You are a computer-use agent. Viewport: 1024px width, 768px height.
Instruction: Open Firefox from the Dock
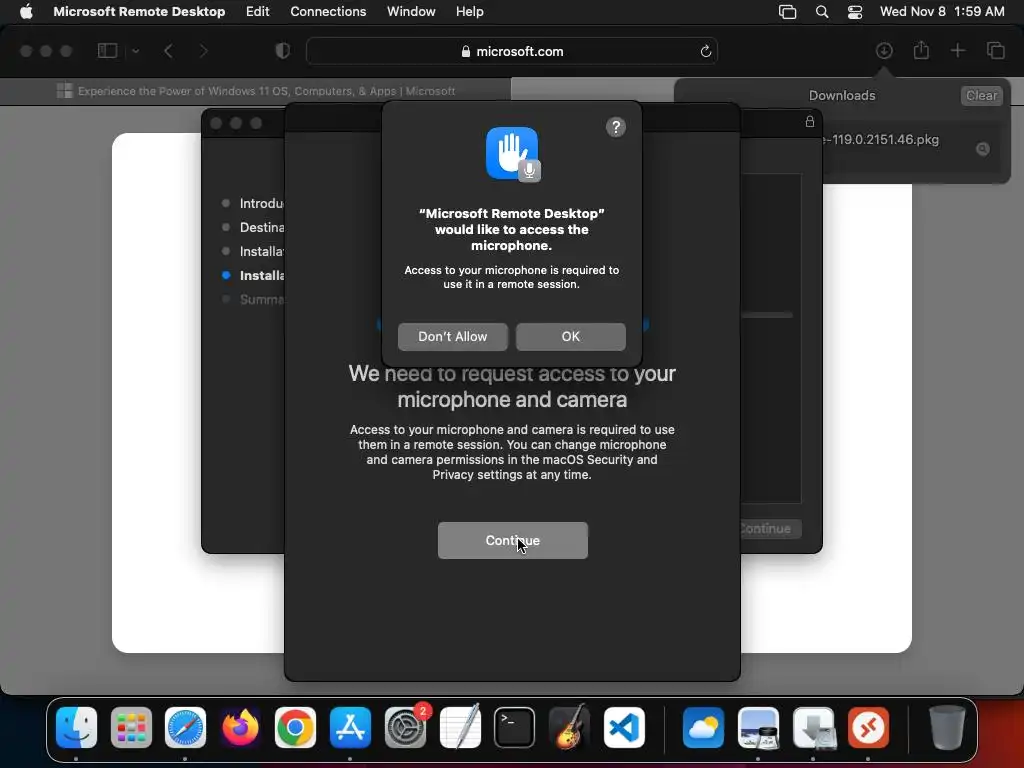[240, 727]
